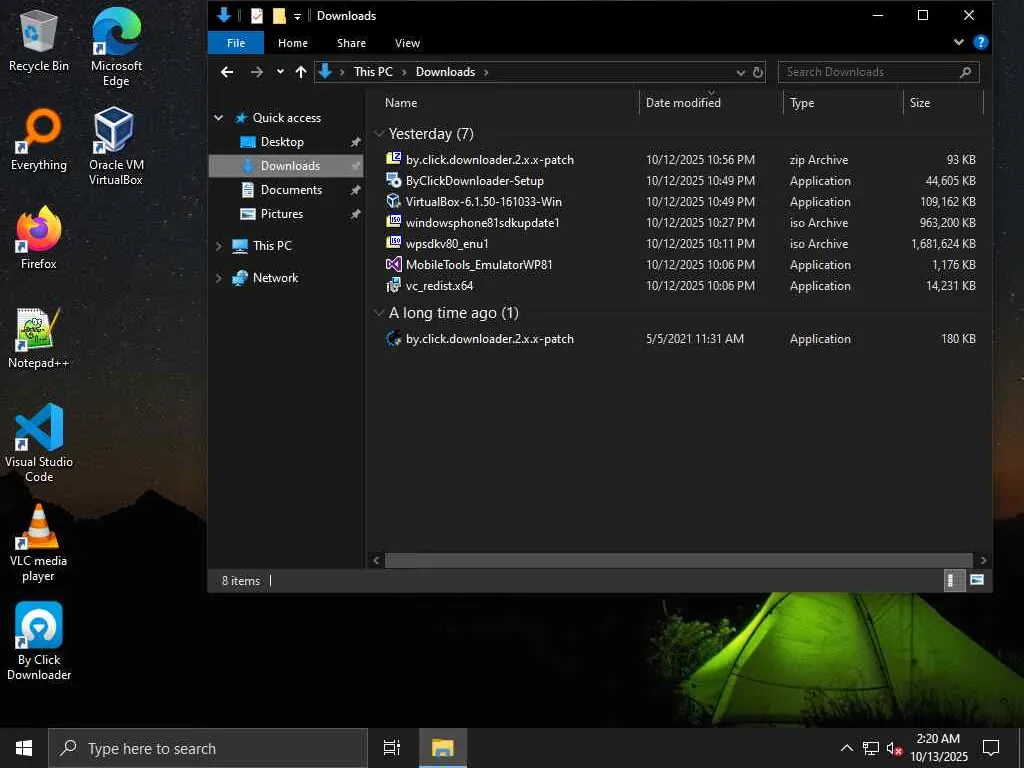Select the windowsphone81sdkupdate1 iso file

point(679,223)
